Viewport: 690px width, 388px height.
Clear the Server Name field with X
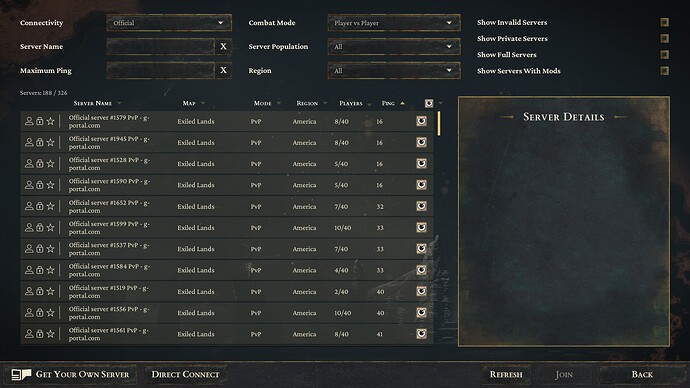point(224,47)
